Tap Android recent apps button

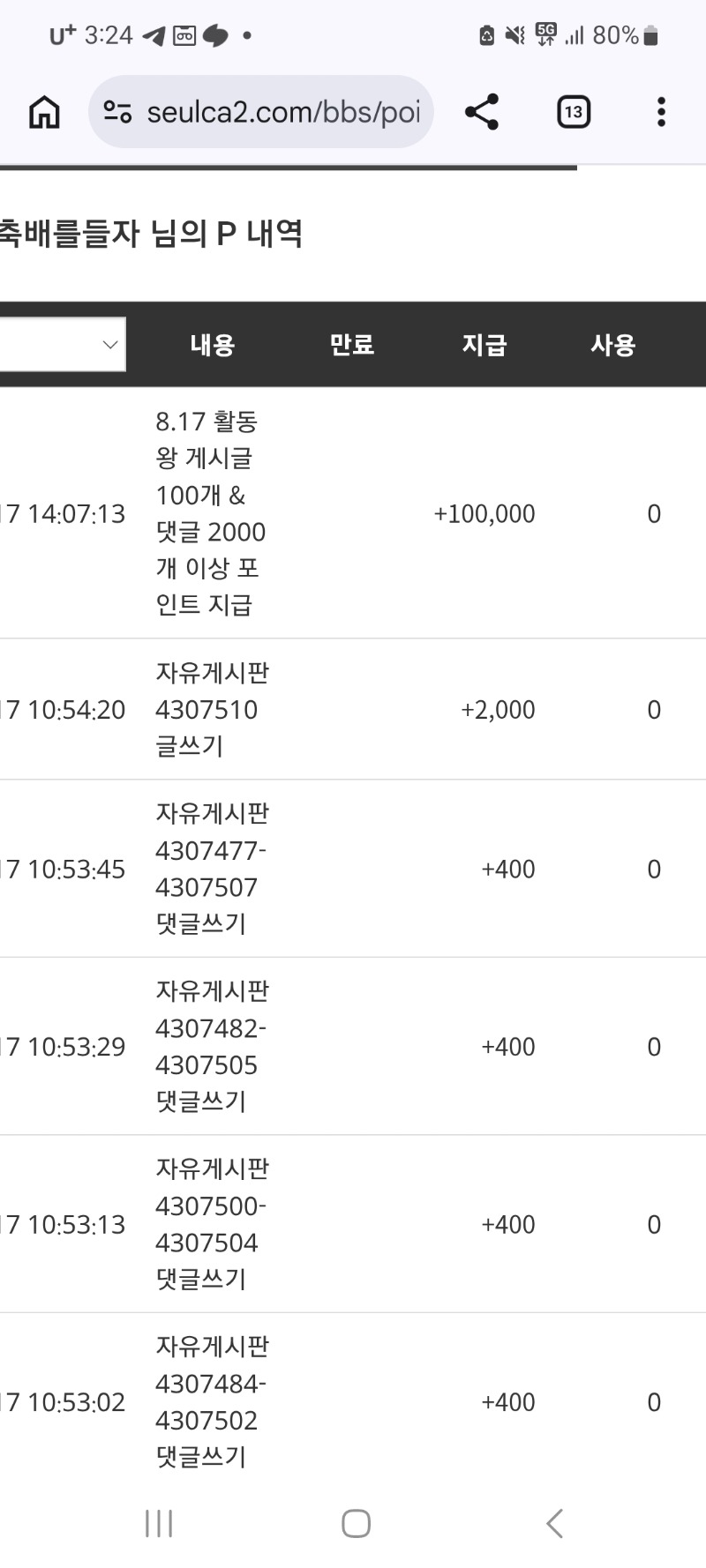(x=159, y=1523)
